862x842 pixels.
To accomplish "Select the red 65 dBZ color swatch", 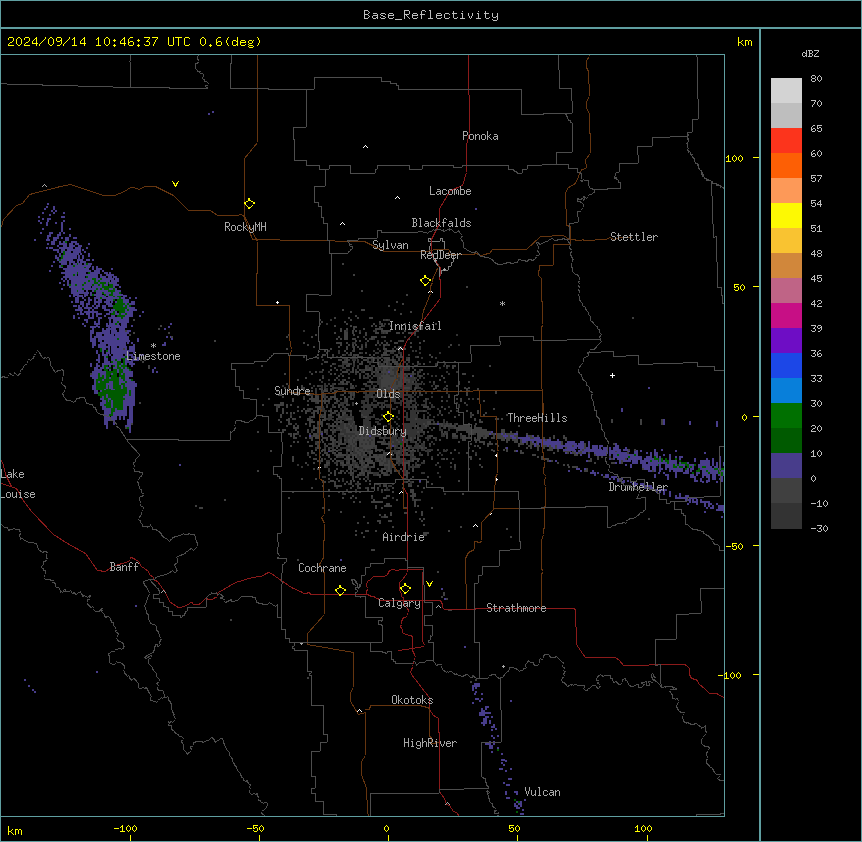I will coord(786,140).
